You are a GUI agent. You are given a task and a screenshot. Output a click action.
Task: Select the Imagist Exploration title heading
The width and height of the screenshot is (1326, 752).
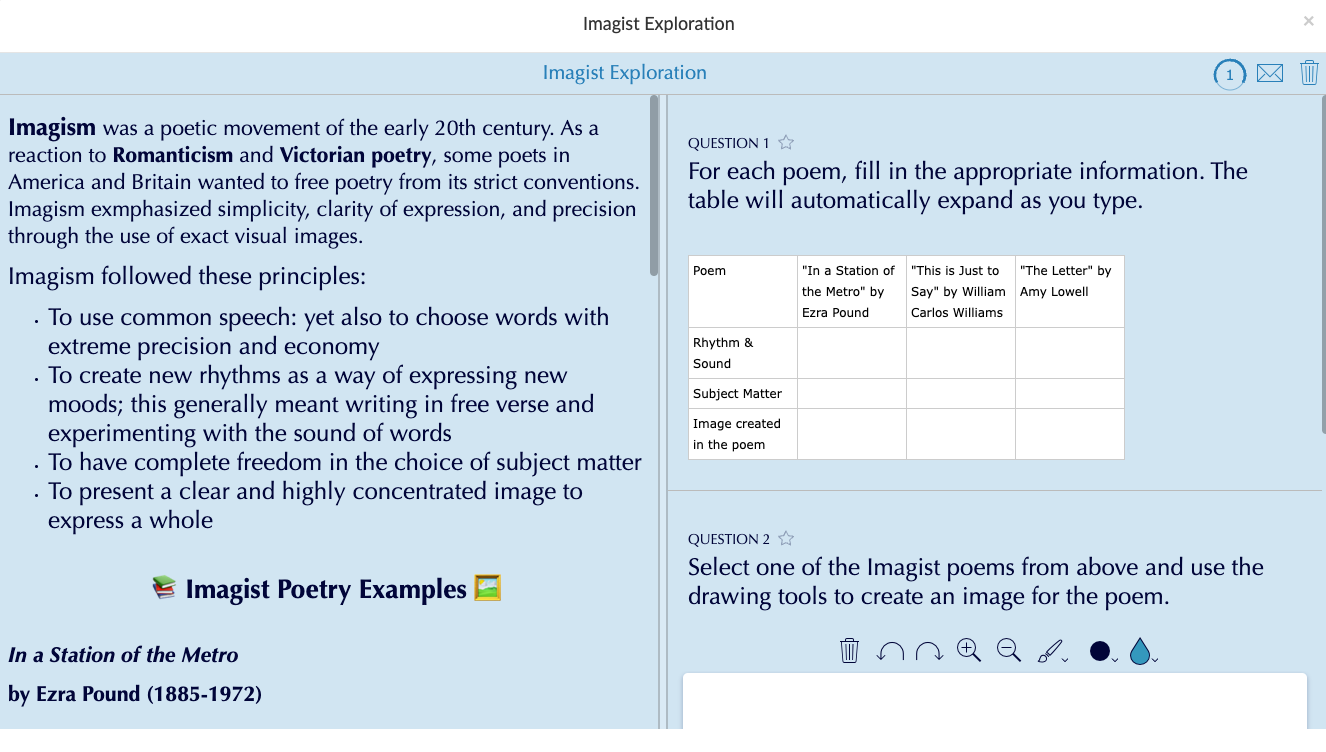[x=624, y=72]
